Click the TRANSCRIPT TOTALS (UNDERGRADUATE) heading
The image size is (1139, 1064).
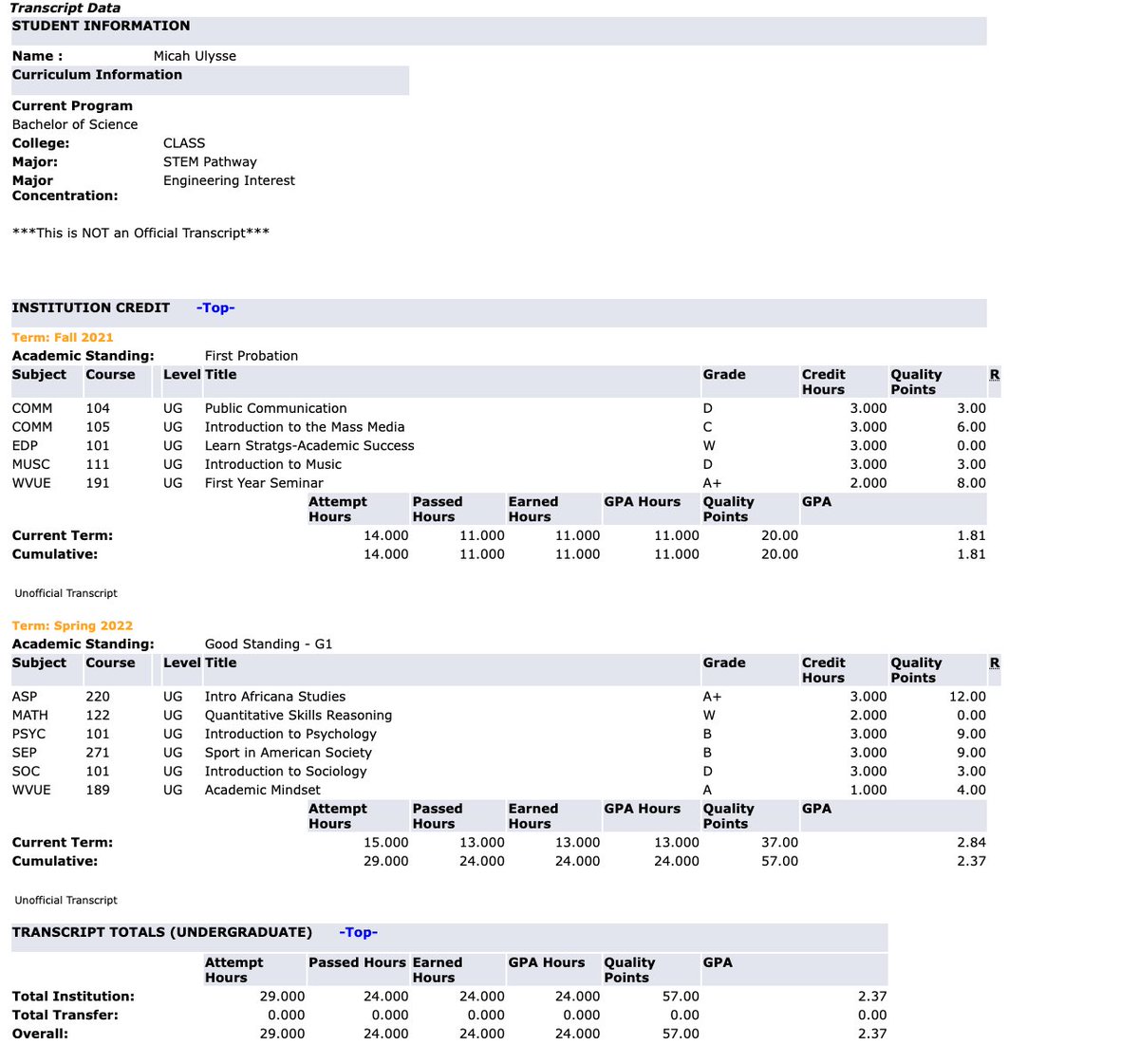click(x=161, y=932)
